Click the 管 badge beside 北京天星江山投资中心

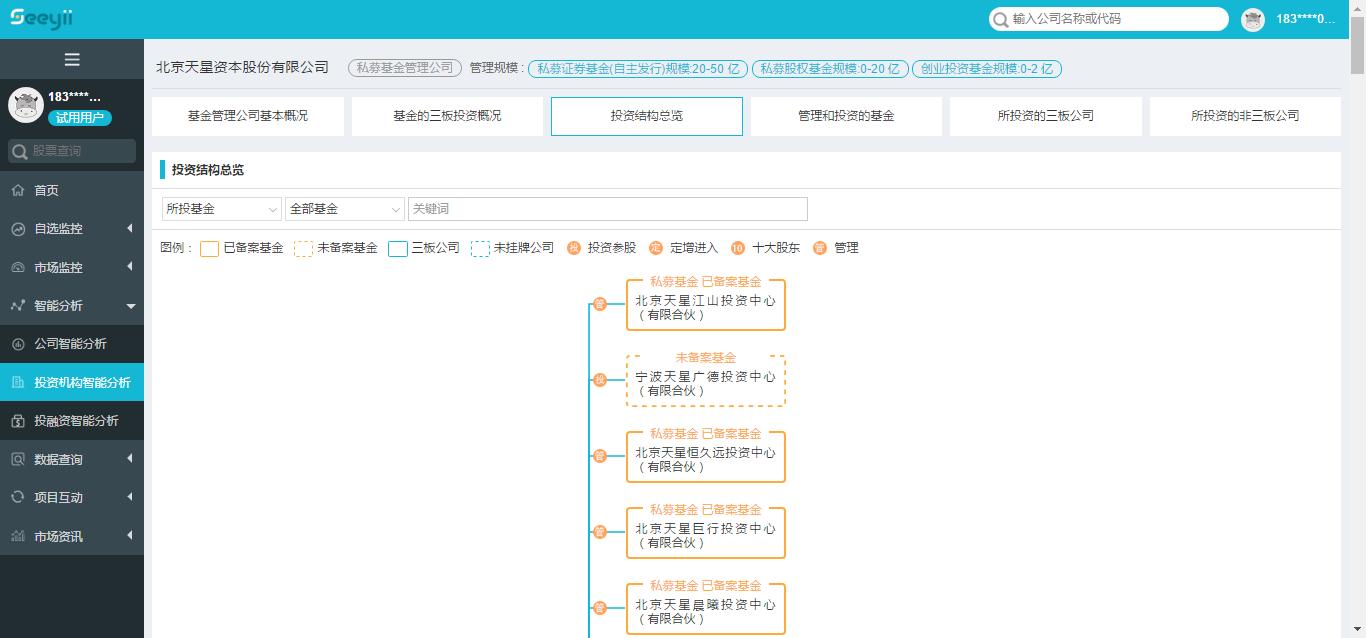[x=600, y=304]
